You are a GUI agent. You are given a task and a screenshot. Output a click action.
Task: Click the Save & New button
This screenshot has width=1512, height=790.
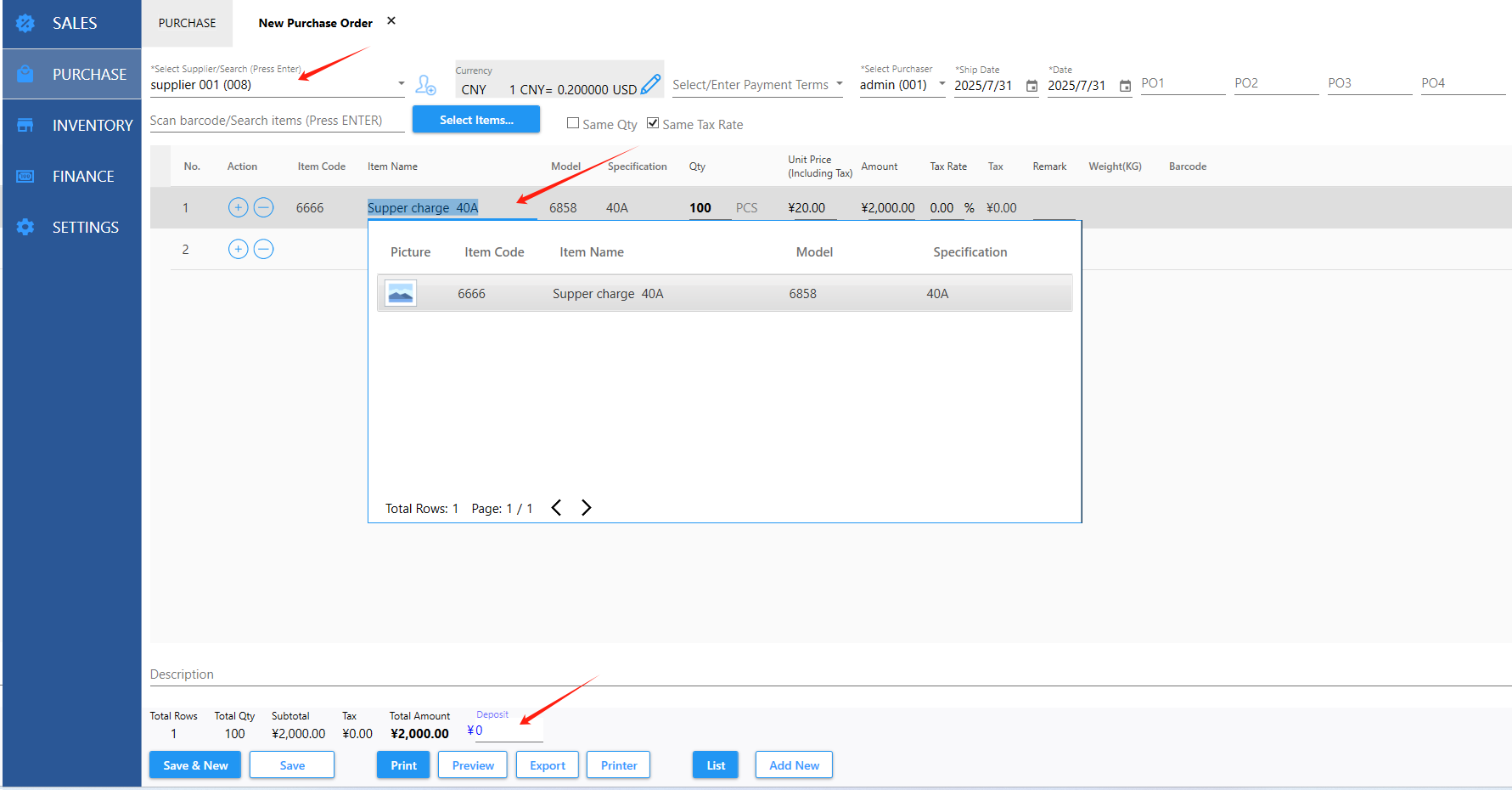195,765
